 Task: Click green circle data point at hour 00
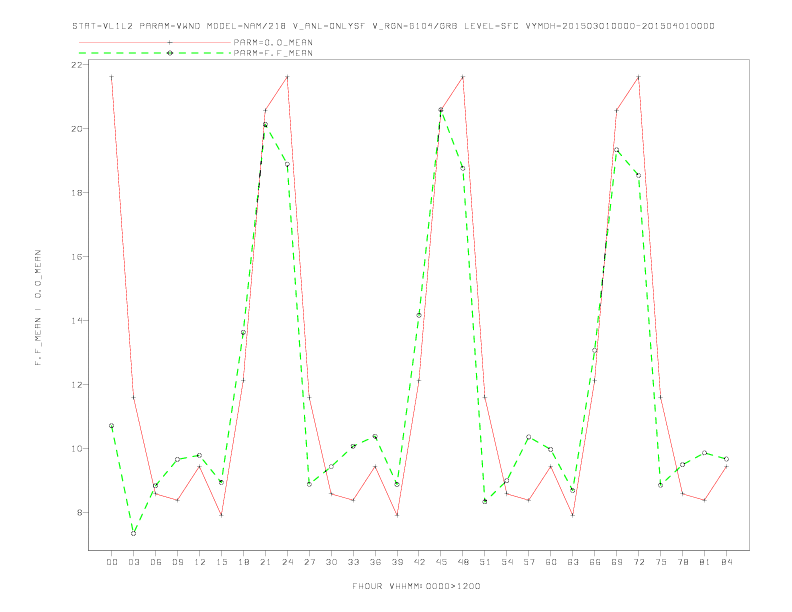tap(112, 426)
